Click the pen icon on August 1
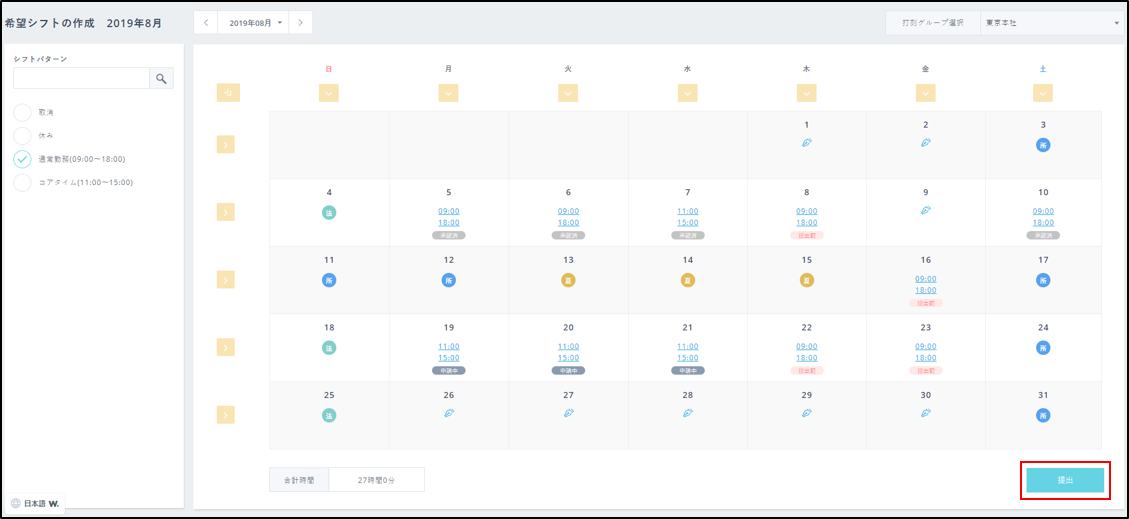Image resolution: width=1129 pixels, height=519 pixels. pyautogui.click(x=806, y=143)
